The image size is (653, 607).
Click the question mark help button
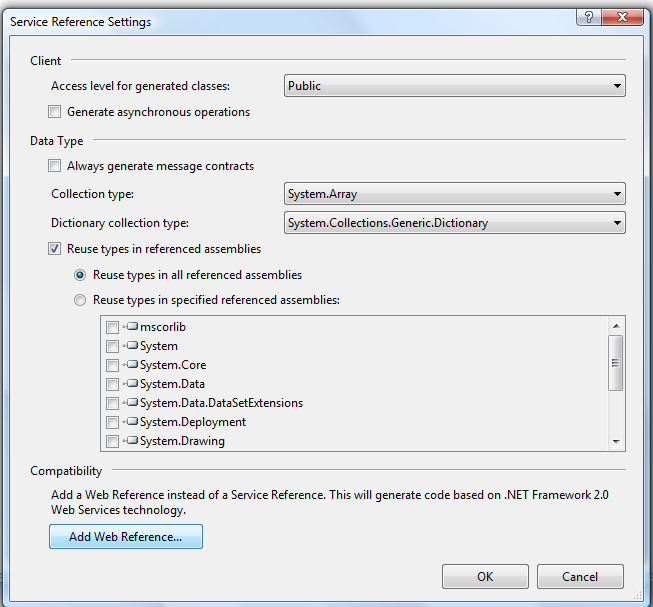tap(589, 17)
